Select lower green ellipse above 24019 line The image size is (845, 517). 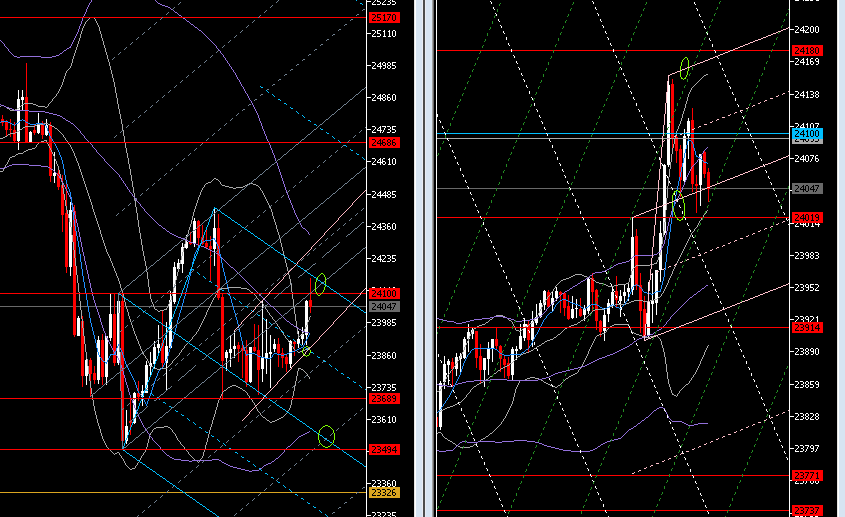click(678, 205)
